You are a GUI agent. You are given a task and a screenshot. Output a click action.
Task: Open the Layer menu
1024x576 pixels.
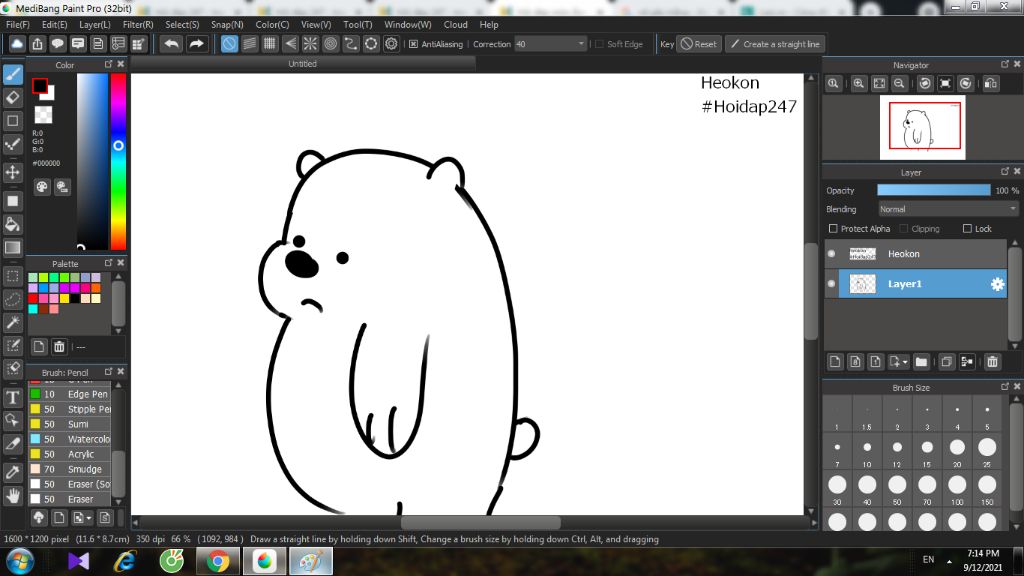pyautogui.click(x=95, y=24)
